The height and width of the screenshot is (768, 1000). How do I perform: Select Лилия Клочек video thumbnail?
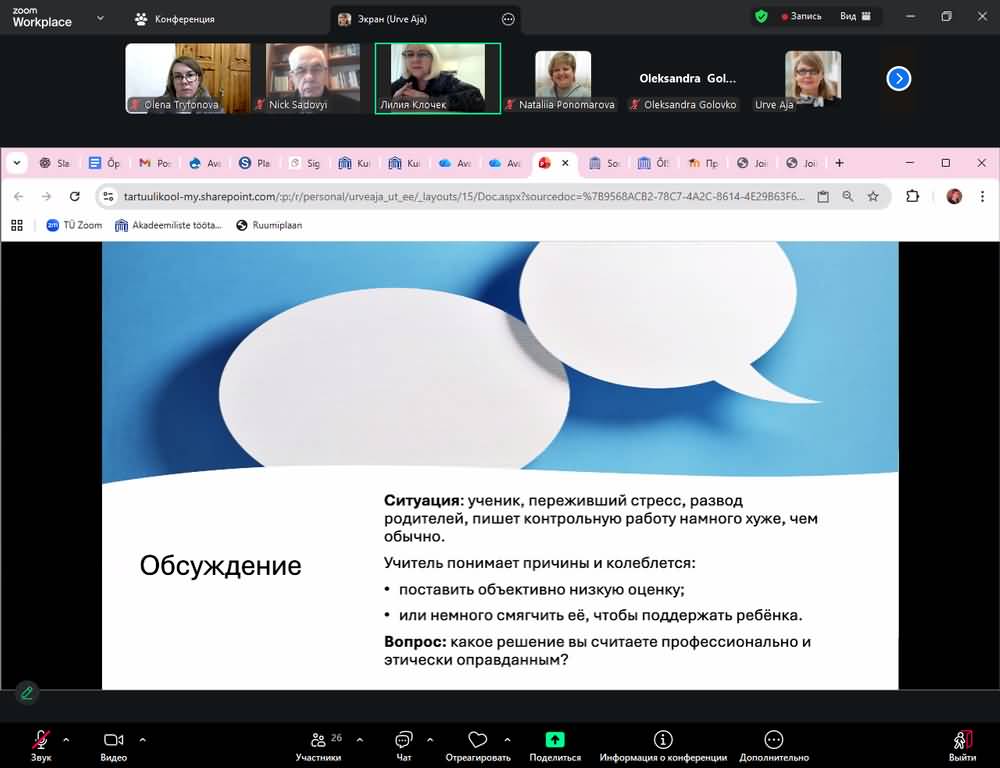(x=437, y=78)
